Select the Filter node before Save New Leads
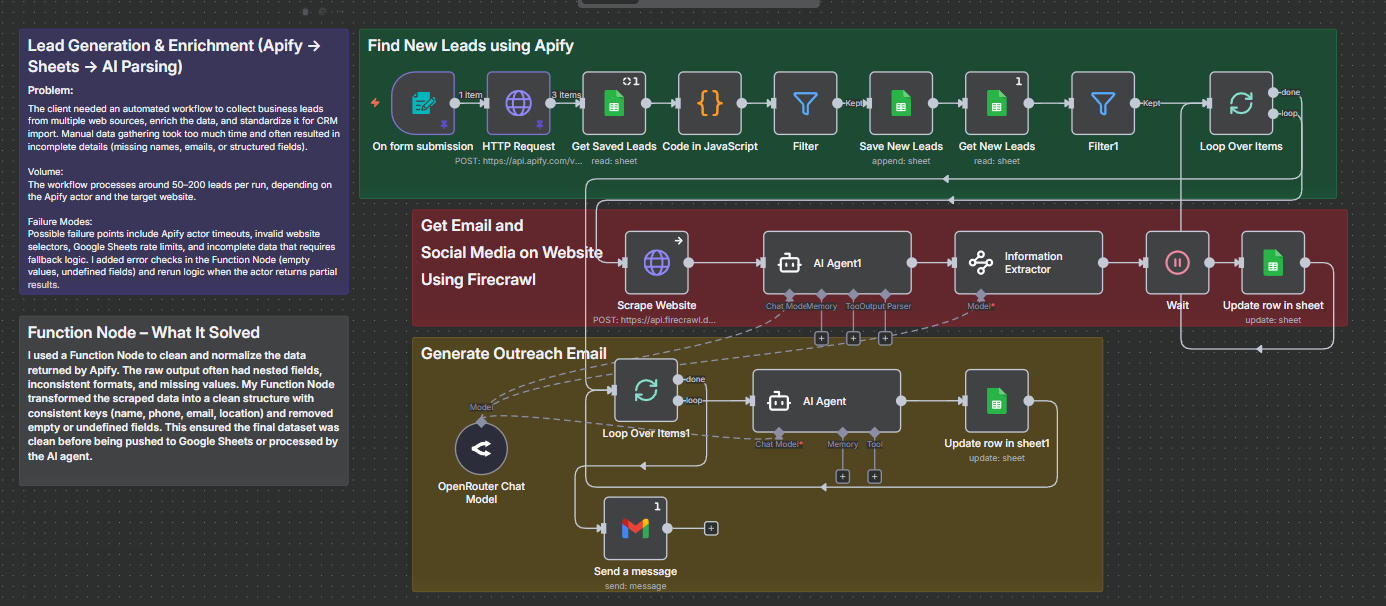Screen dimensions: 1386x606 tap(805, 103)
